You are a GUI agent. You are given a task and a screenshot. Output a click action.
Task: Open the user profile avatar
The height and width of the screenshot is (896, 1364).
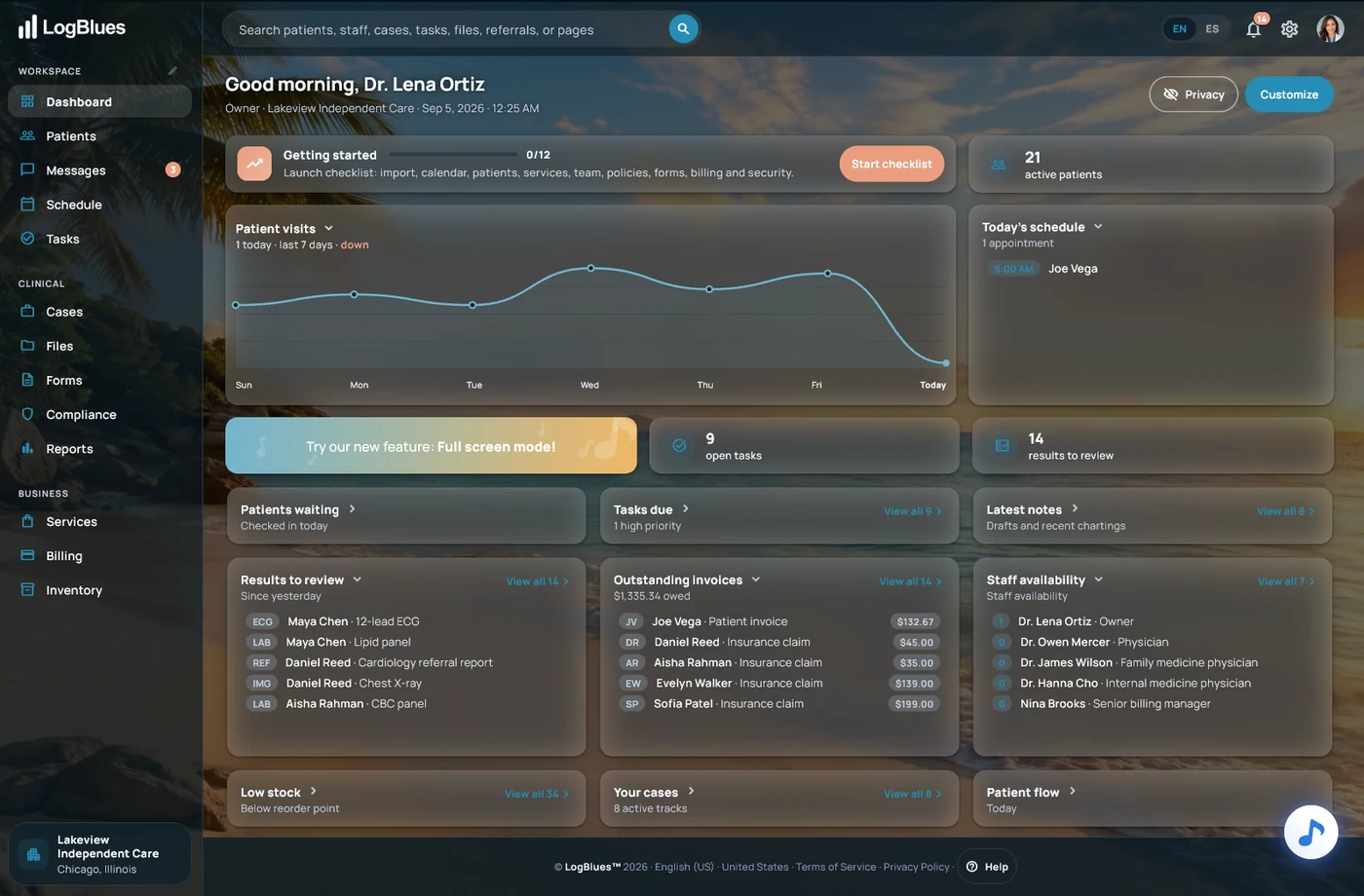click(1330, 29)
